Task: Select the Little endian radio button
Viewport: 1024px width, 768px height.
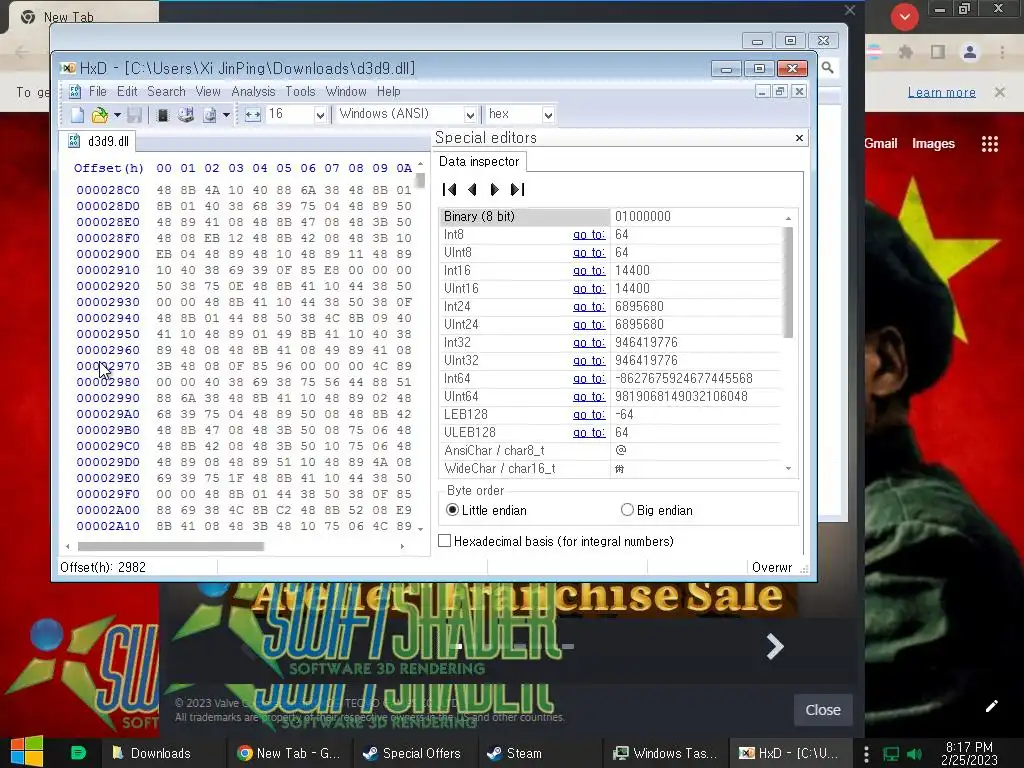Action: coord(452,510)
